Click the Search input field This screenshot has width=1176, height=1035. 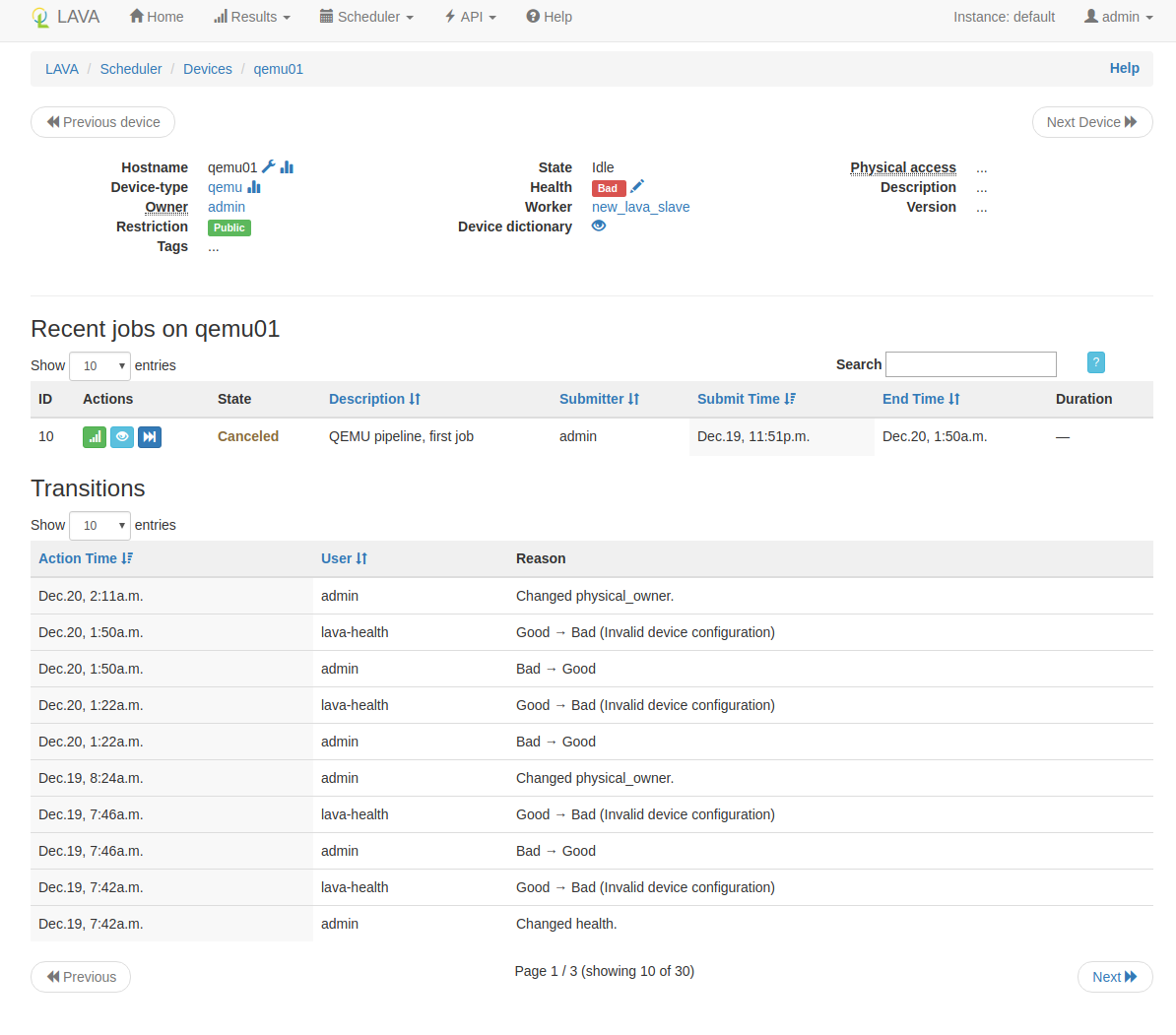click(970, 364)
